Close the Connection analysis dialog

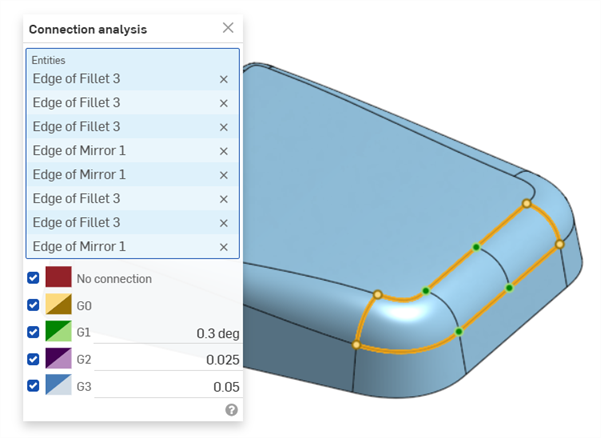click(228, 28)
